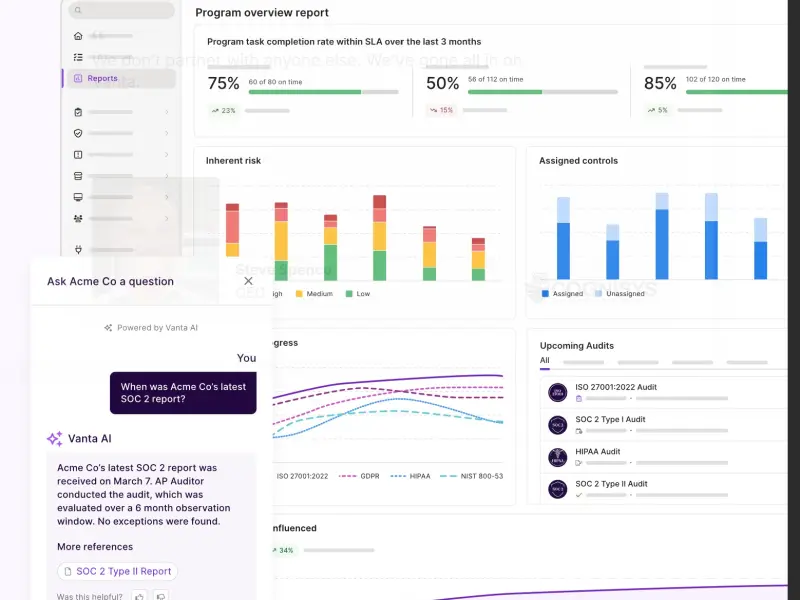Viewport: 800px width, 600px height.
Task: Click the monitor icon in sidebar
Action: pyautogui.click(x=78, y=197)
